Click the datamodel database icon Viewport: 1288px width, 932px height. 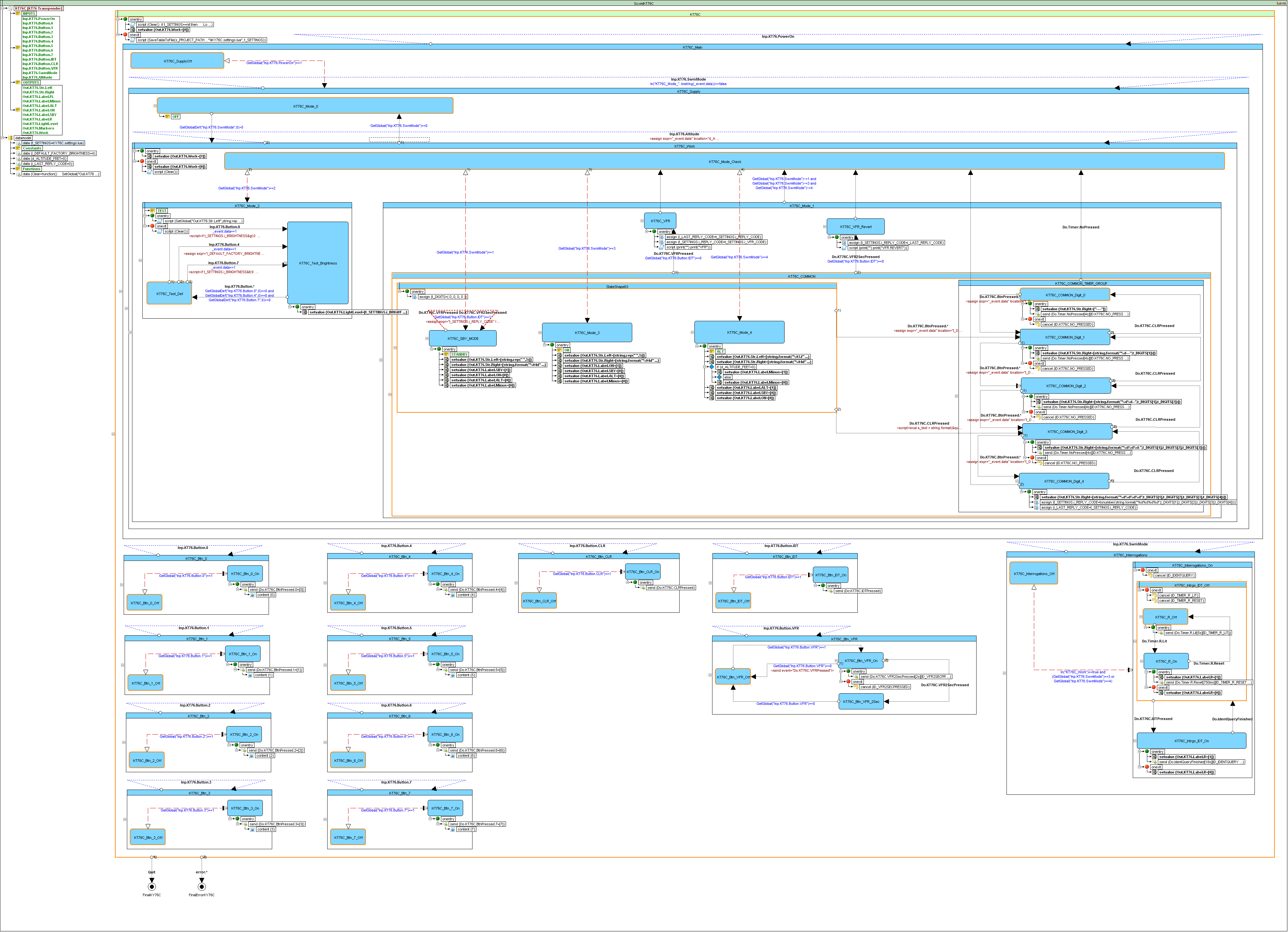10,138
